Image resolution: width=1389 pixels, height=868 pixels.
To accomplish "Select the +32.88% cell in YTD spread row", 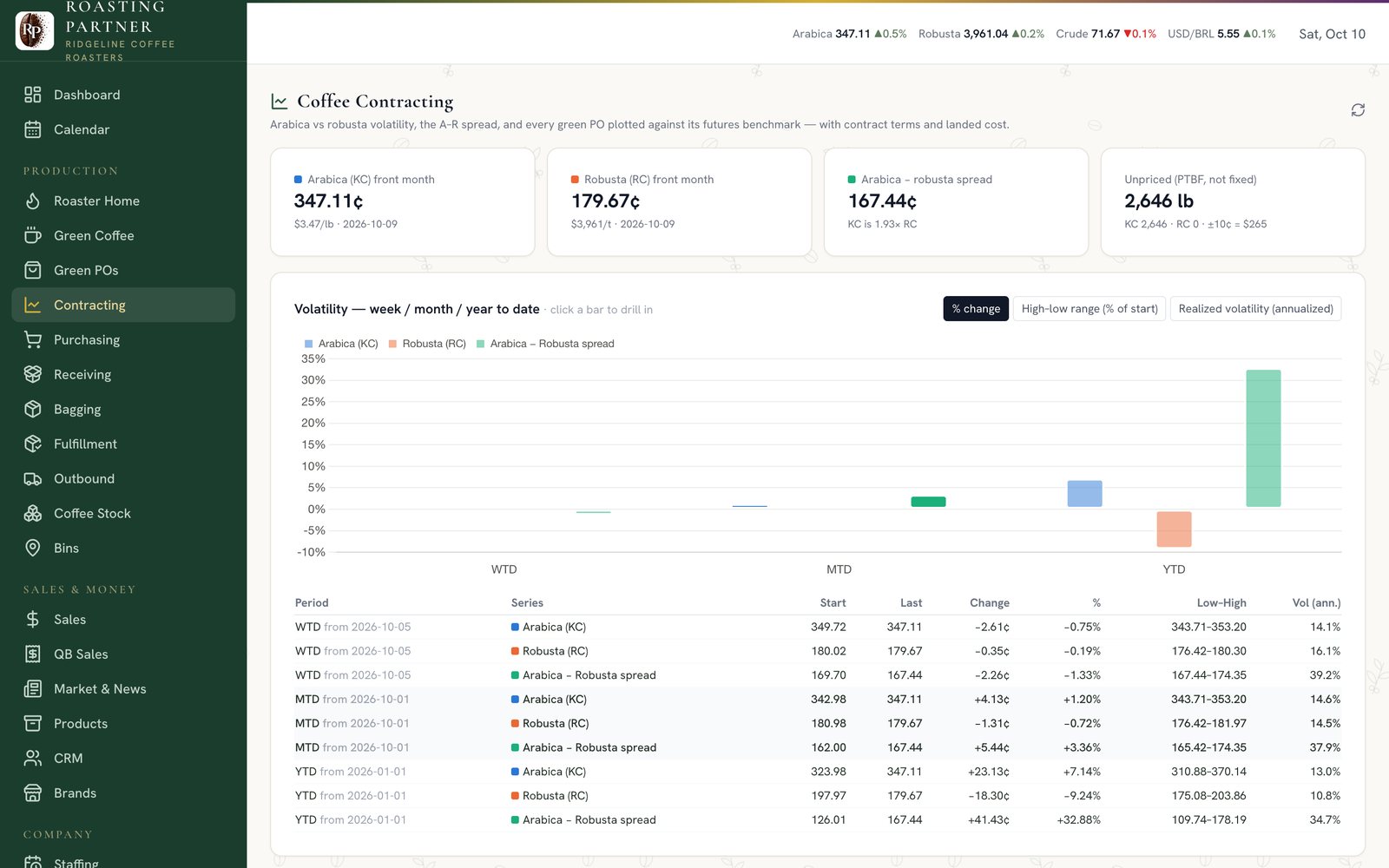I will [x=1078, y=819].
